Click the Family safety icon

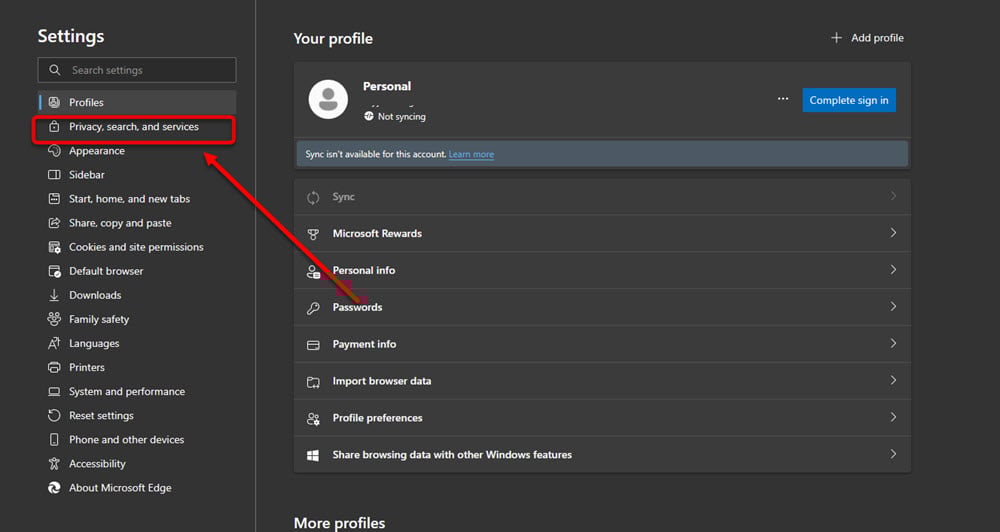point(54,319)
